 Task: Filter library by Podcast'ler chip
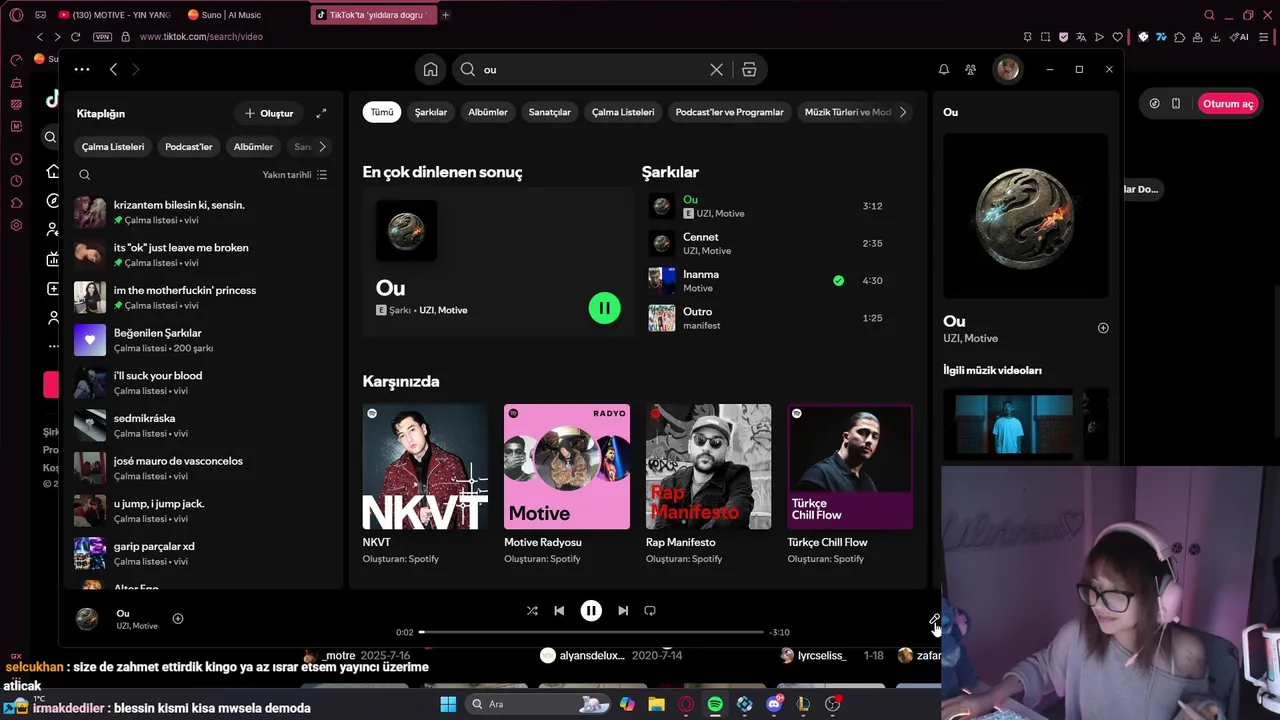click(x=189, y=147)
